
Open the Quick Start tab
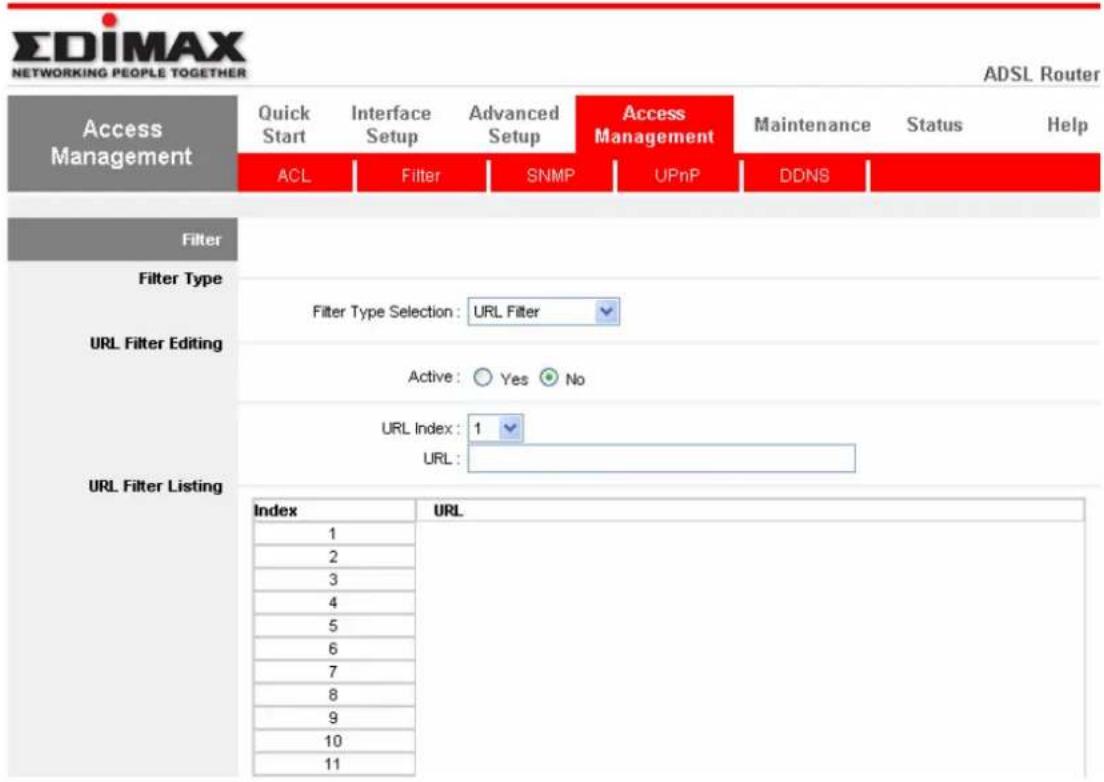tap(284, 125)
